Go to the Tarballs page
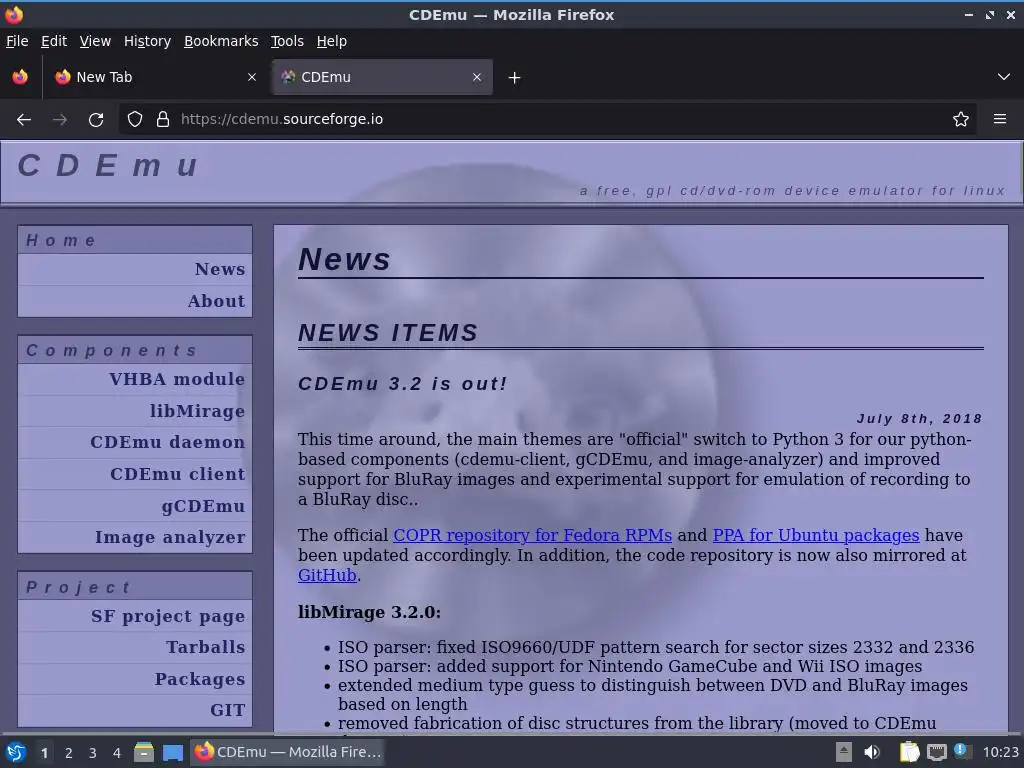1024x768 pixels. pos(205,647)
